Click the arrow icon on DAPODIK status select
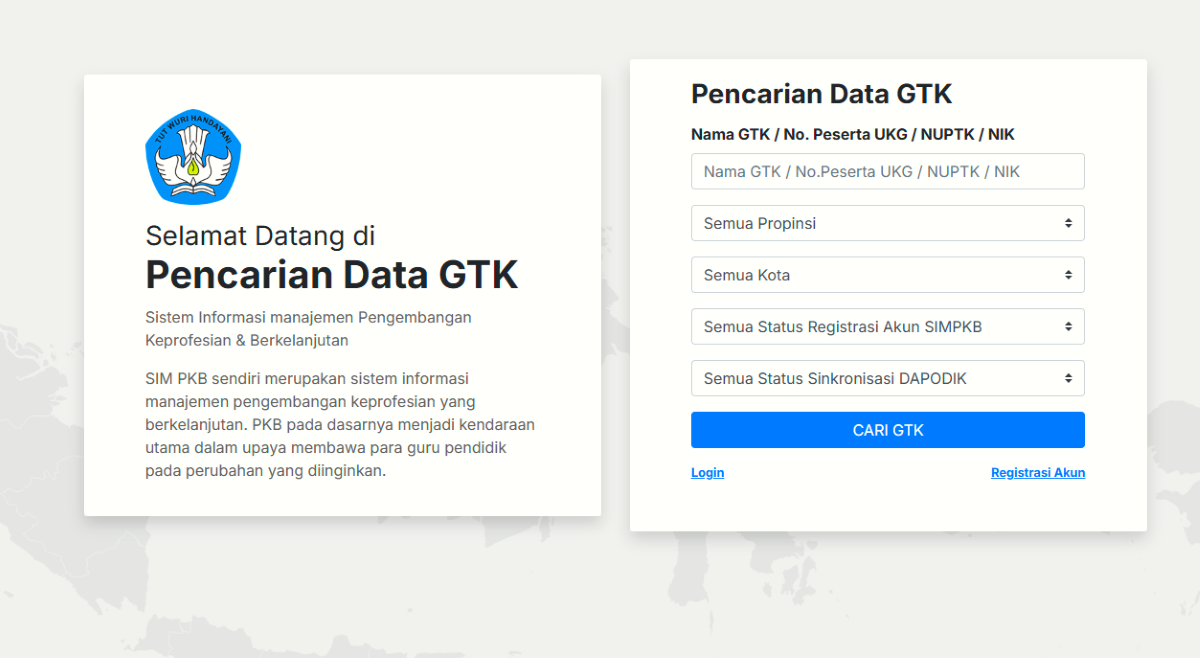This screenshot has width=1200, height=658. pyautogui.click(x=1069, y=378)
